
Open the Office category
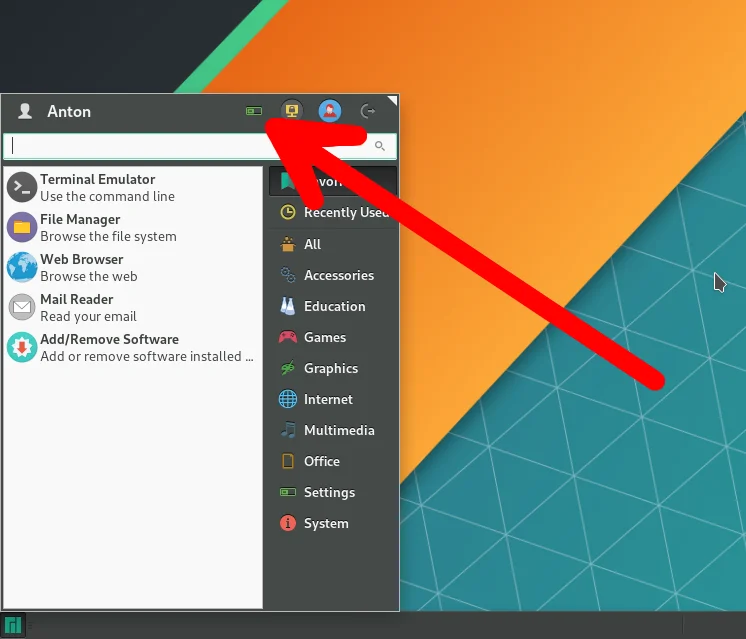[333, 461]
